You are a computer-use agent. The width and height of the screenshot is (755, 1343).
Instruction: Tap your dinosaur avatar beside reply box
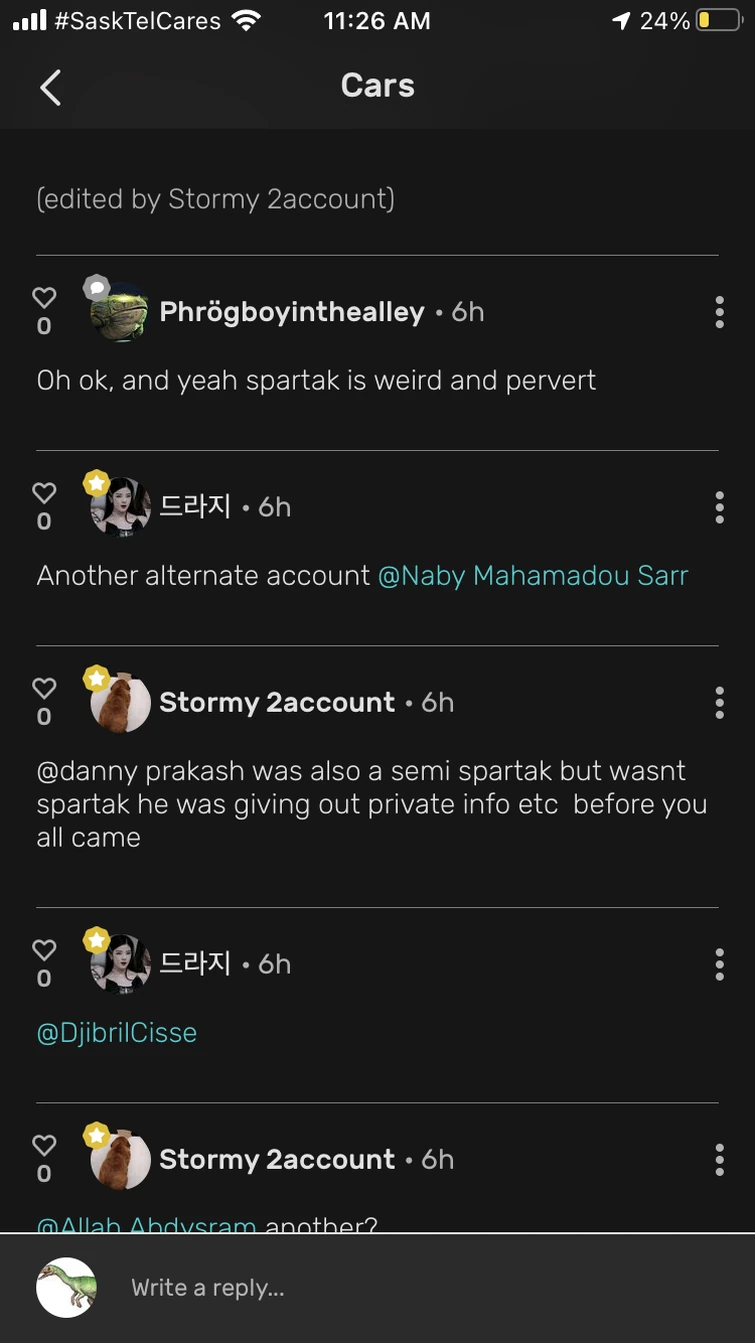point(67,1288)
